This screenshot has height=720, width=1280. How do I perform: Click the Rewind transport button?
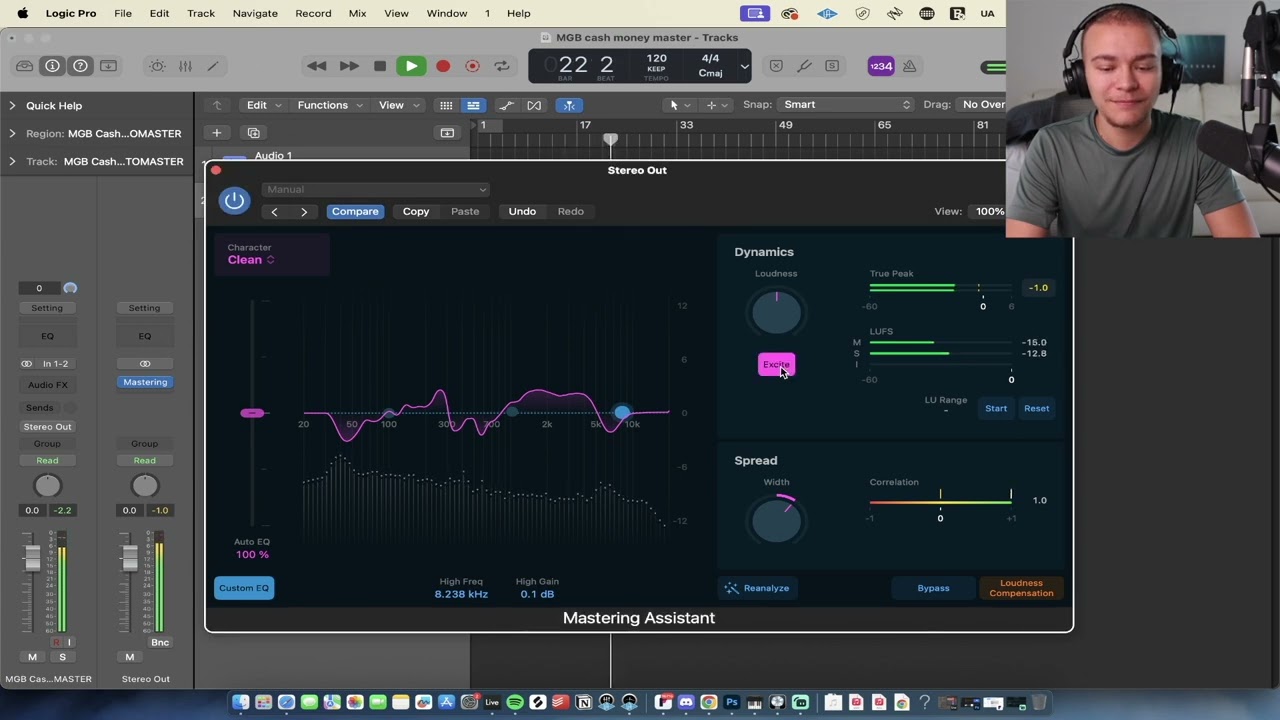317,66
